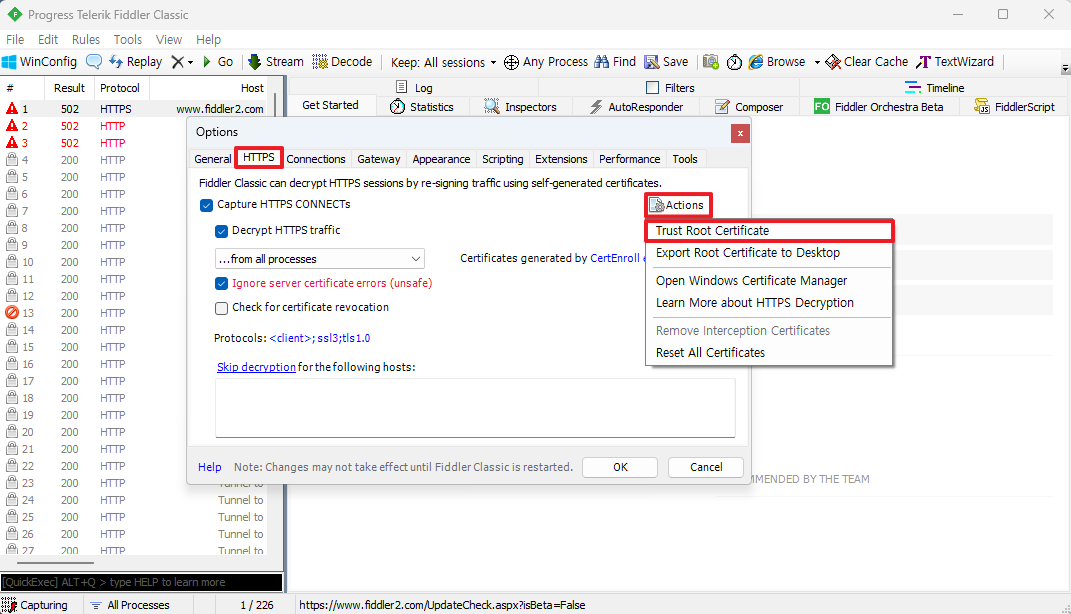The image size is (1071, 614).
Task: Uncheck Decrypt HTTPS traffic
Action: point(221,231)
